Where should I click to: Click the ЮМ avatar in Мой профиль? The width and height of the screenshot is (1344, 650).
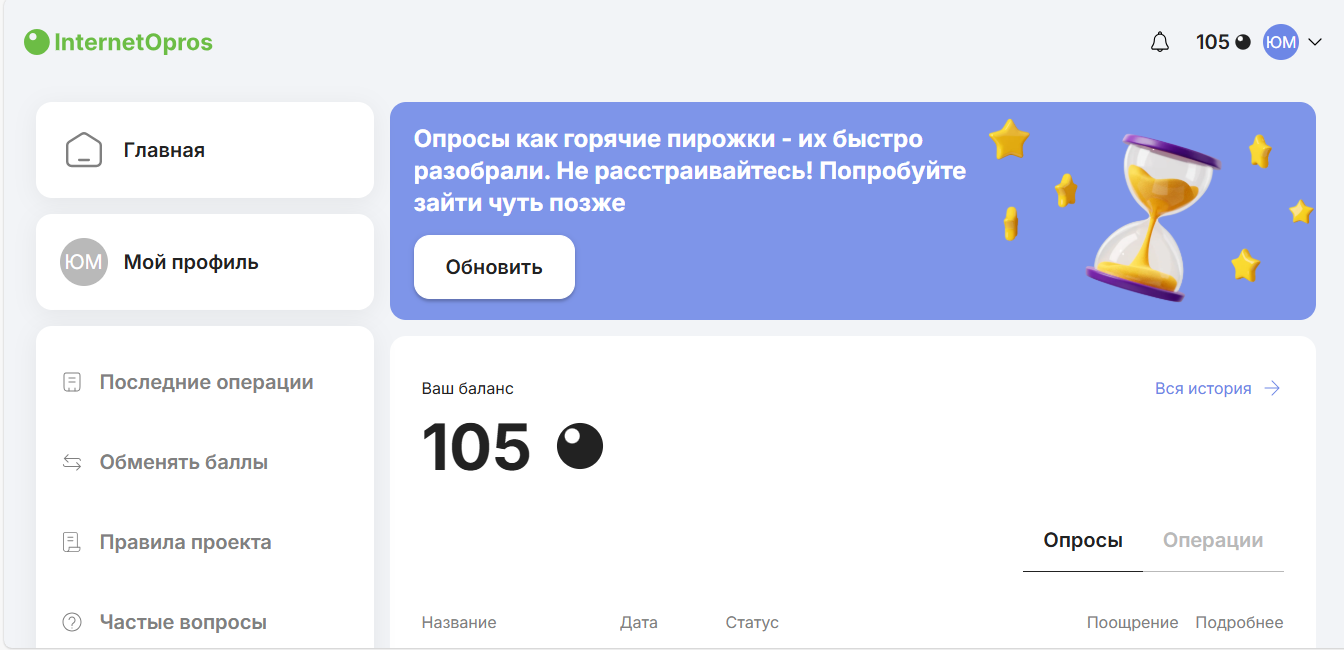pos(84,262)
